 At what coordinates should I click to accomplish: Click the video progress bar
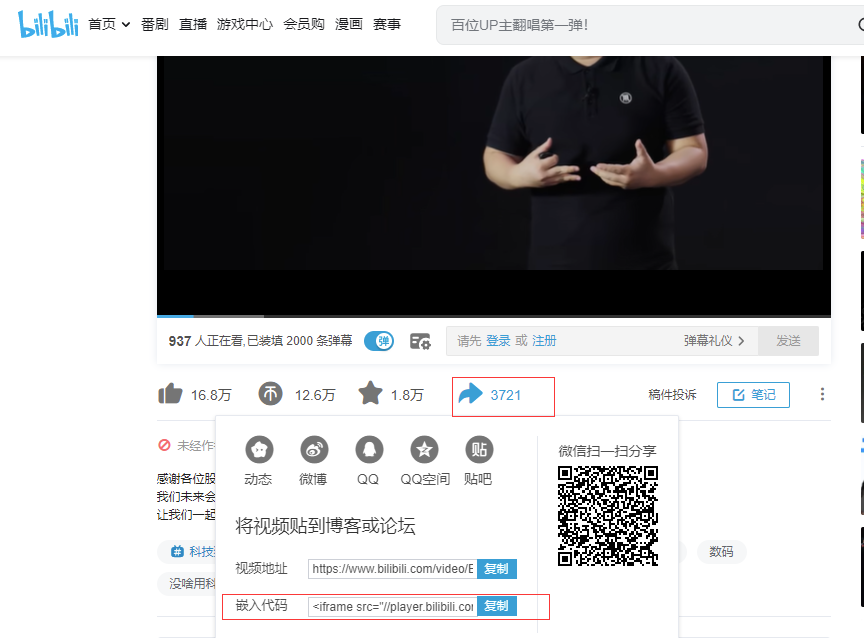coord(494,316)
